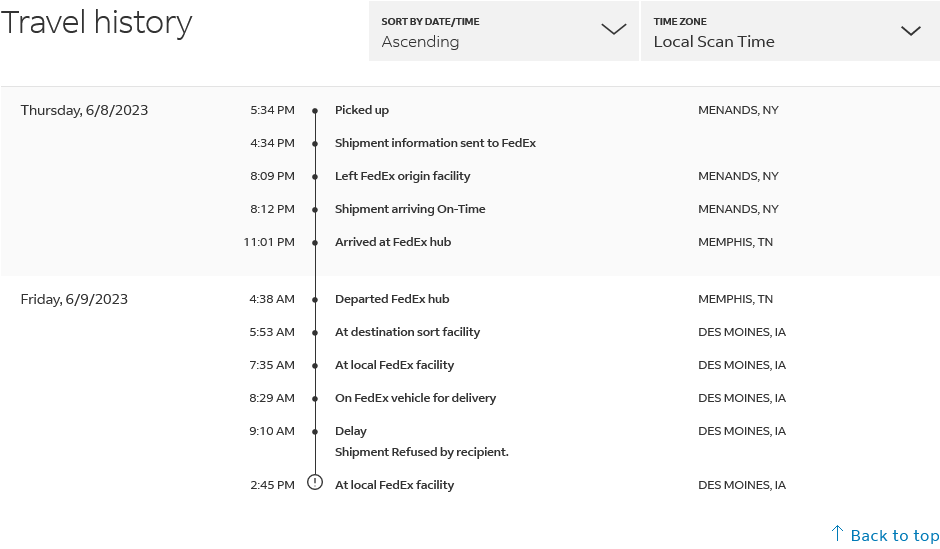Open the Sort by Date/Time dropdown
The image size is (940, 549).
[503, 31]
